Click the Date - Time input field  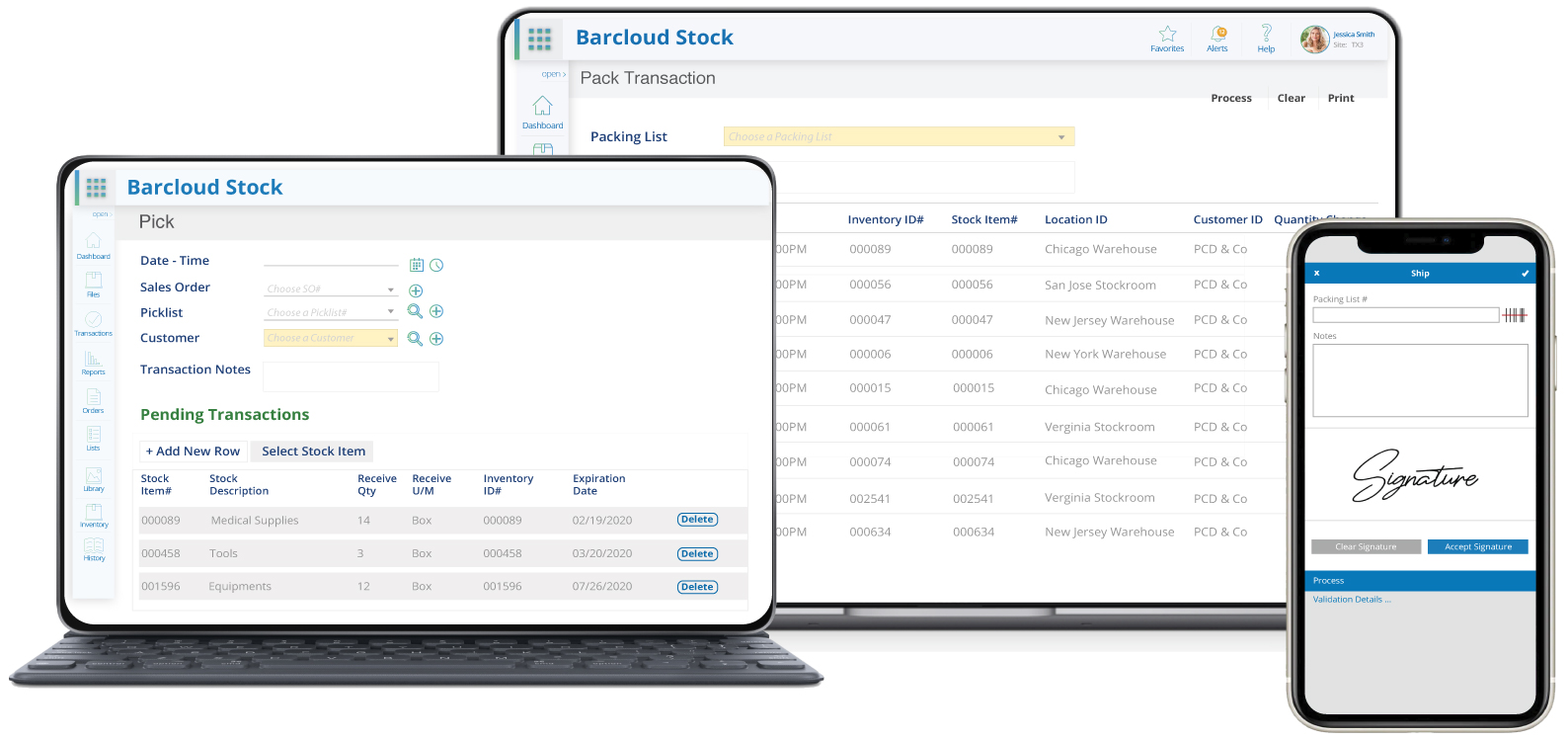(x=331, y=260)
